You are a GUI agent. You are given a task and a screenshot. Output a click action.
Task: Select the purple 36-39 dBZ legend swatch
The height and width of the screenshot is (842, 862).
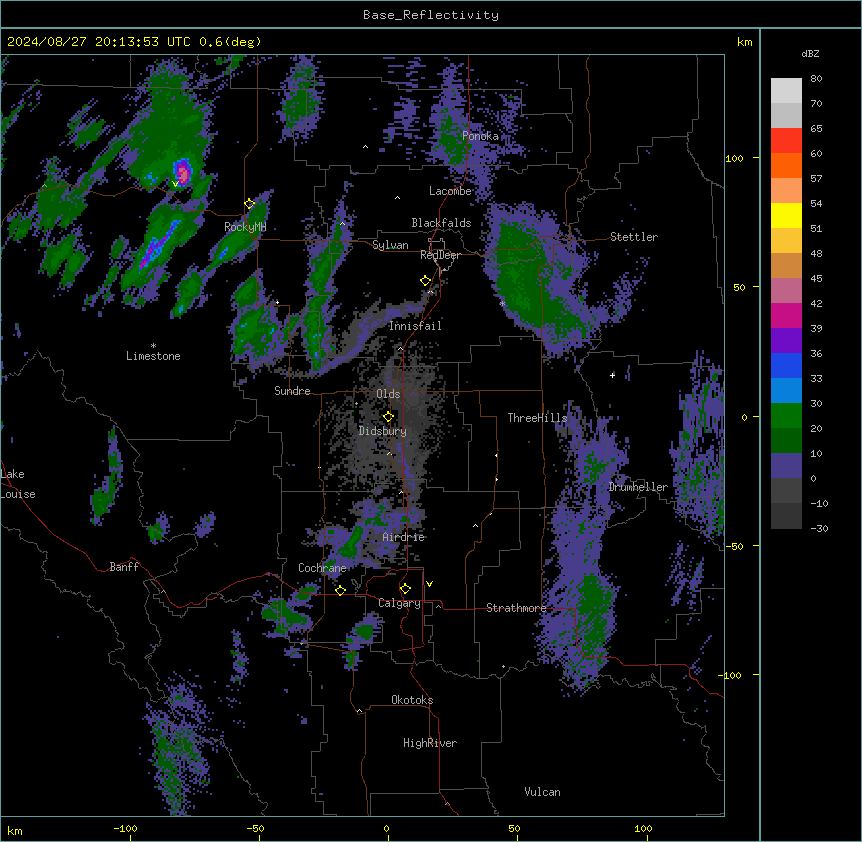[786, 341]
